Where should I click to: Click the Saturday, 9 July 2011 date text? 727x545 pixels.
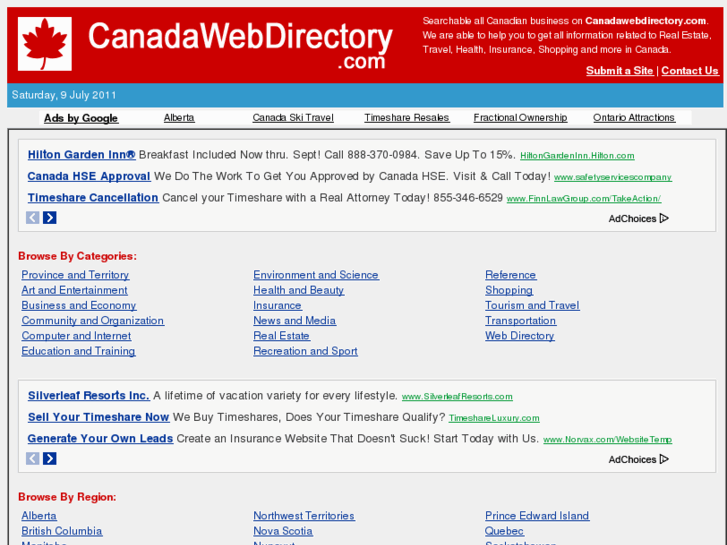click(64, 95)
